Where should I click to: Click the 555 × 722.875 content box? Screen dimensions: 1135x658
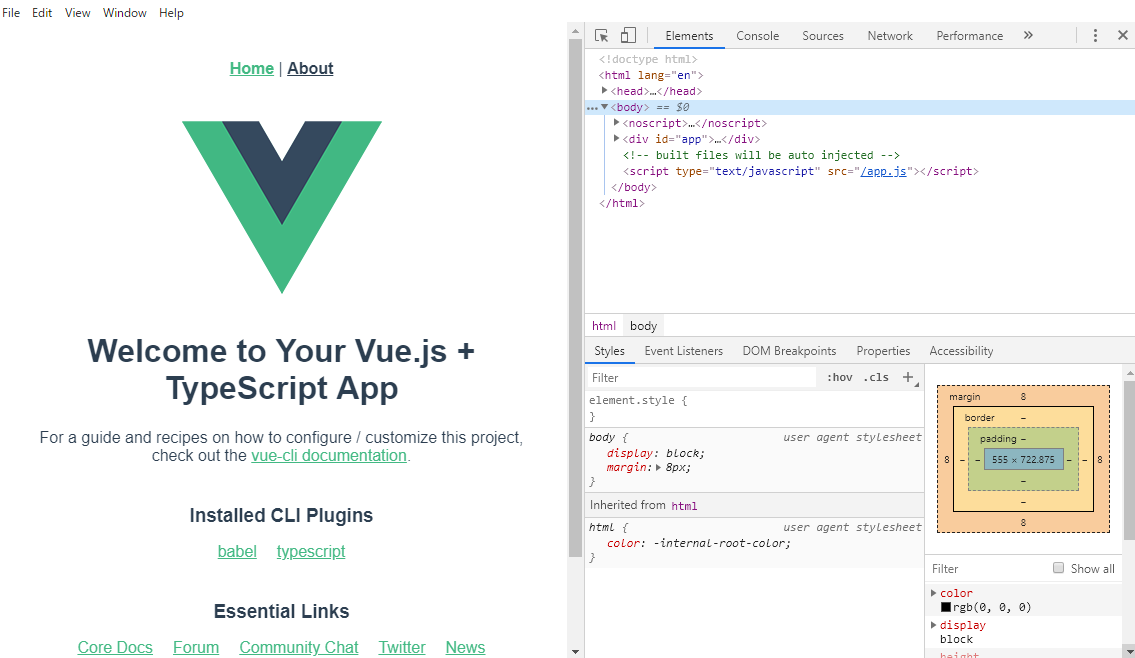pyautogui.click(x=1024, y=460)
